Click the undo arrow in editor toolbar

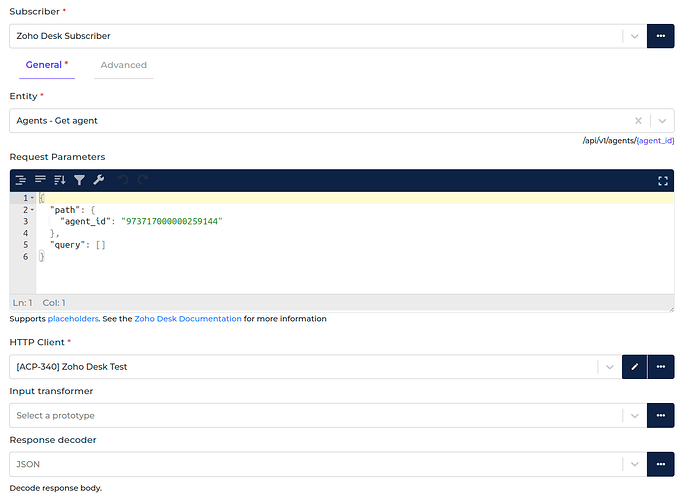tap(123, 180)
